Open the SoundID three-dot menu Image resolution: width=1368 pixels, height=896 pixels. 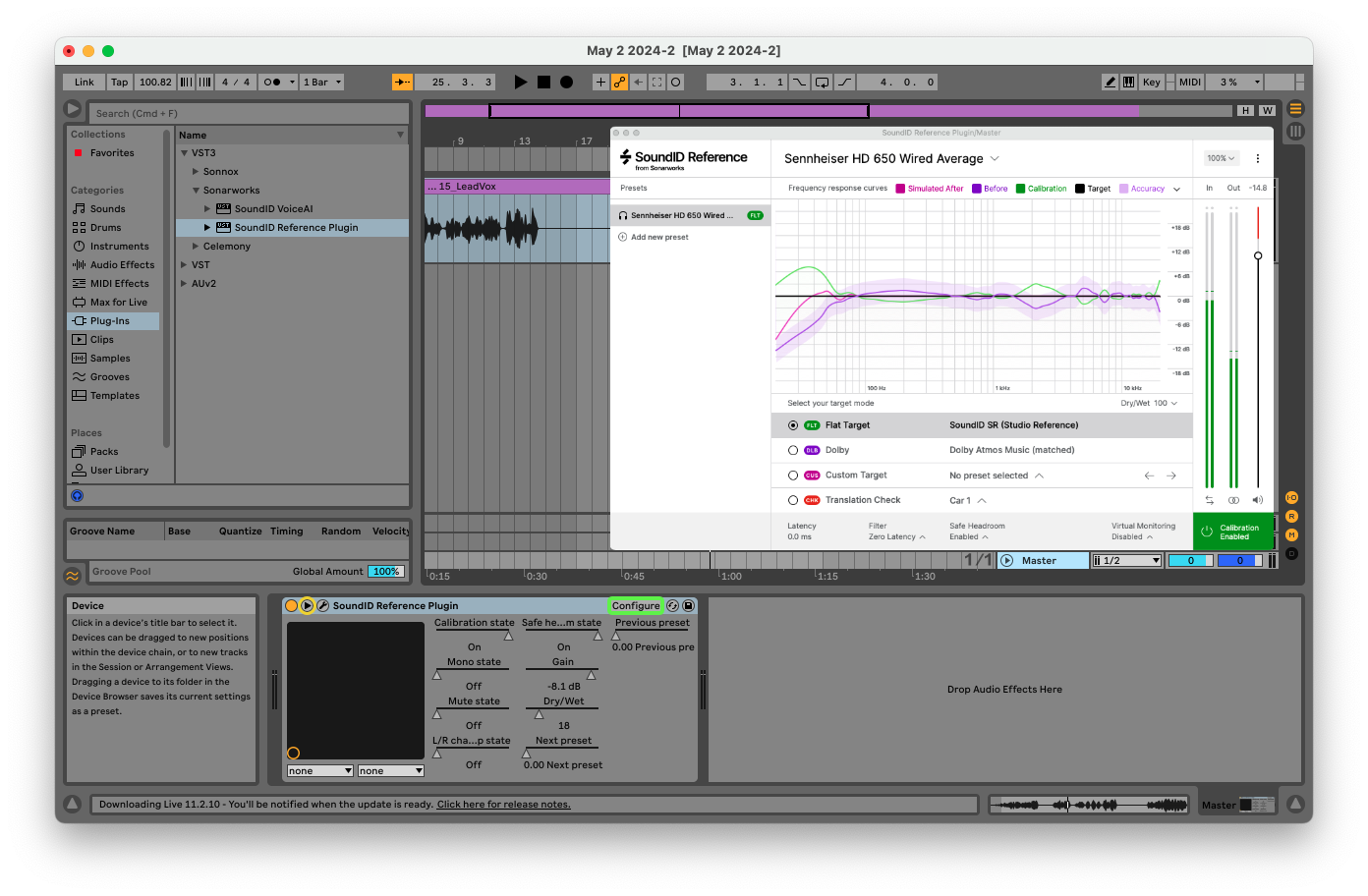pyautogui.click(x=1257, y=158)
